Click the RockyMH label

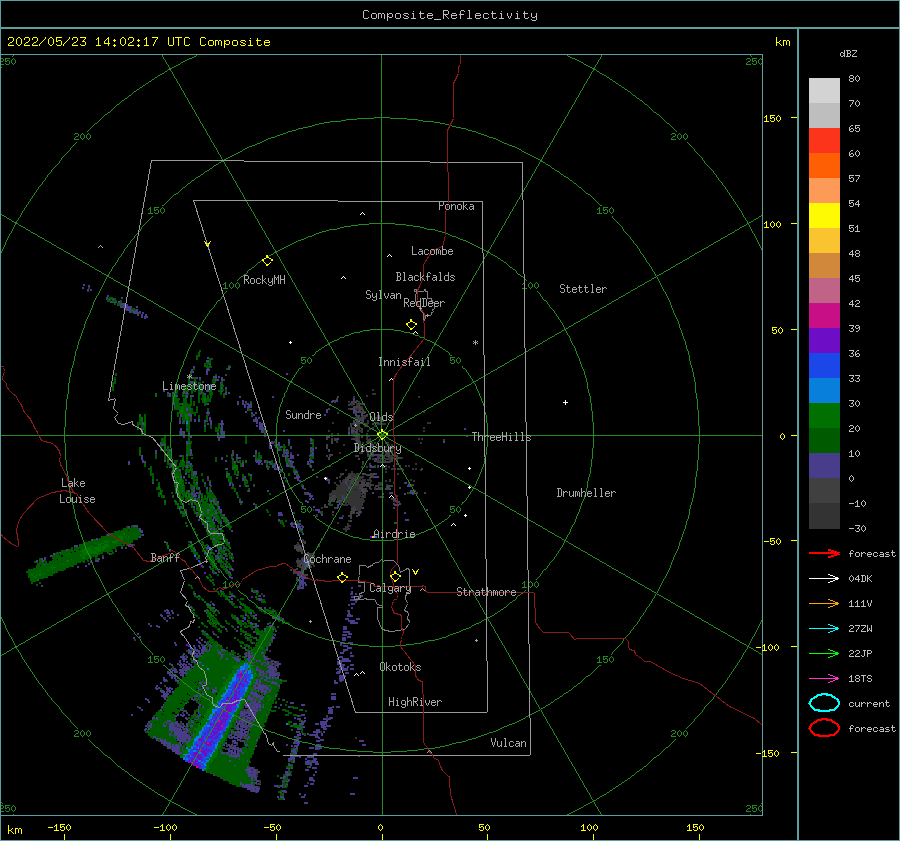[264, 280]
